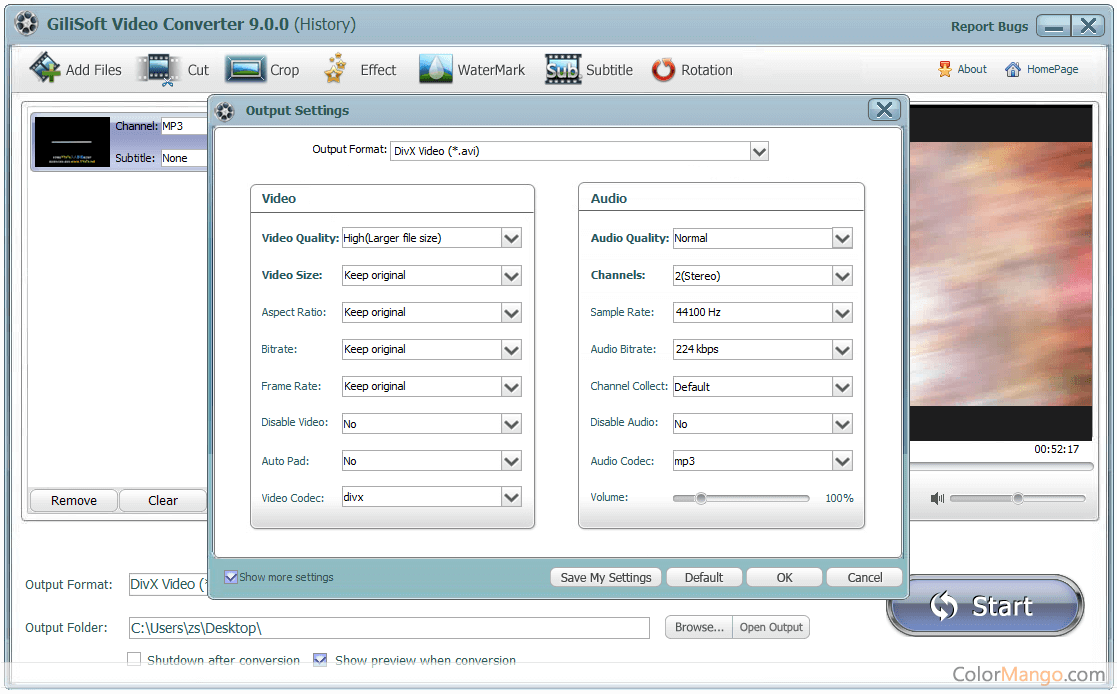Click the Add Files toolbar icon
1117x694 pixels.
45,69
